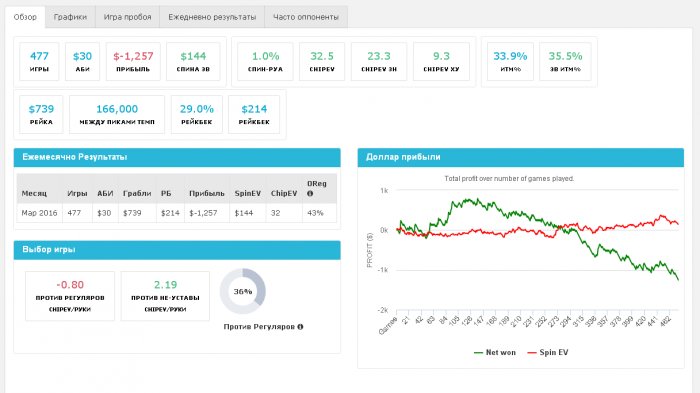Click the Выбор игры panel header

(x=177, y=250)
